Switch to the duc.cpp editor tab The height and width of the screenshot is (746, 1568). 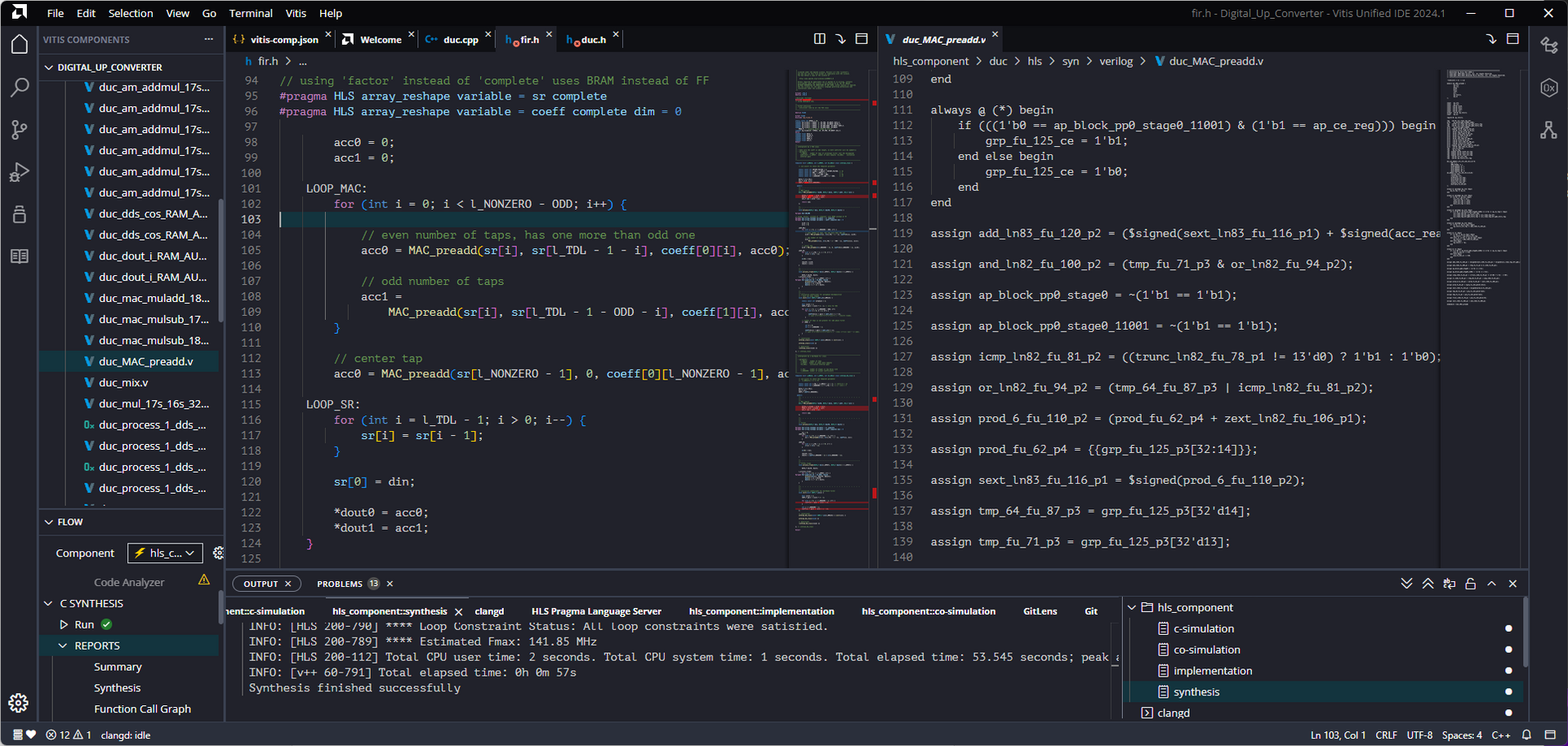pos(460,39)
